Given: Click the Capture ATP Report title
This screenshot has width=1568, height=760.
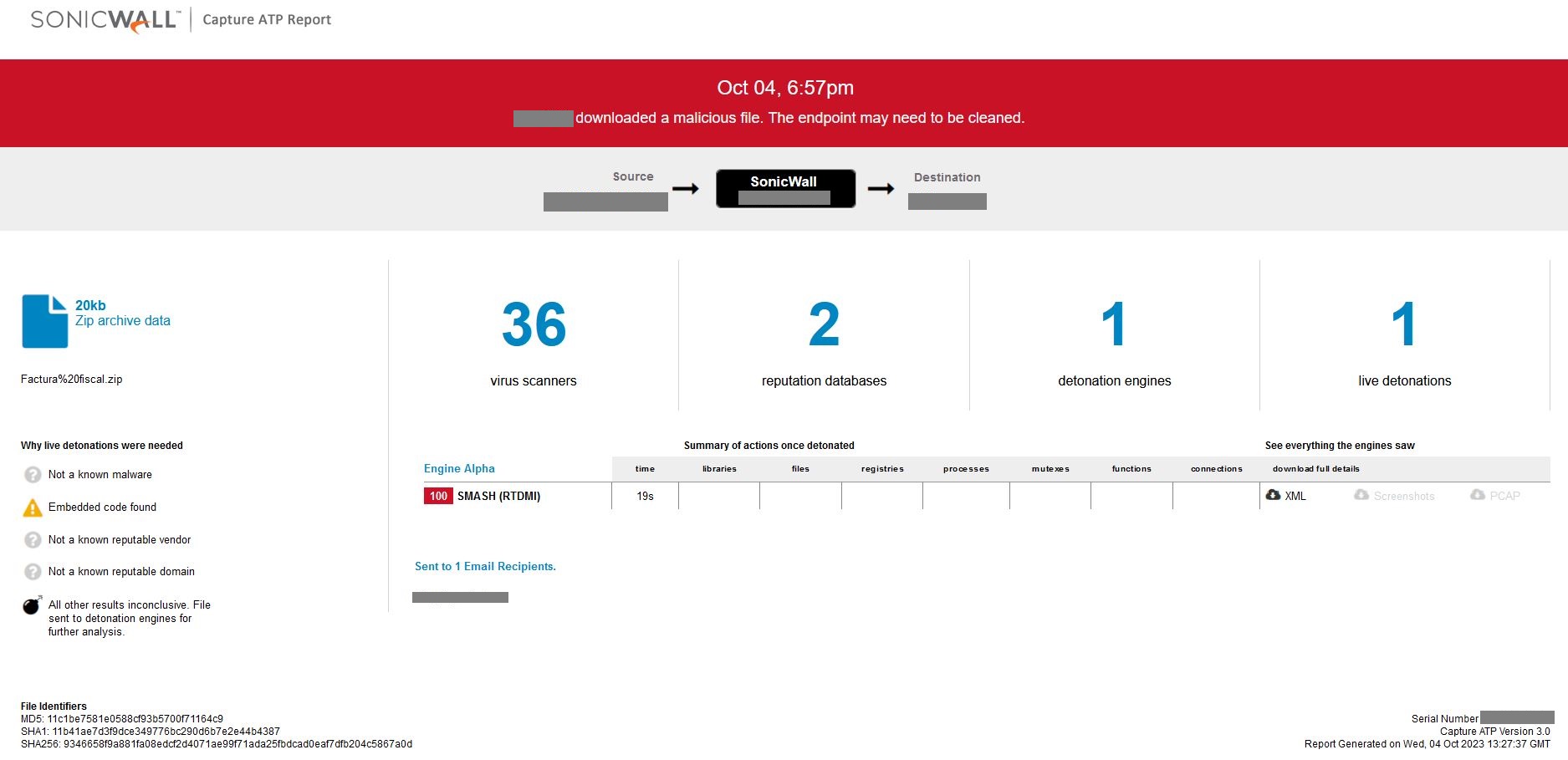Looking at the screenshot, I should pyautogui.click(x=267, y=19).
